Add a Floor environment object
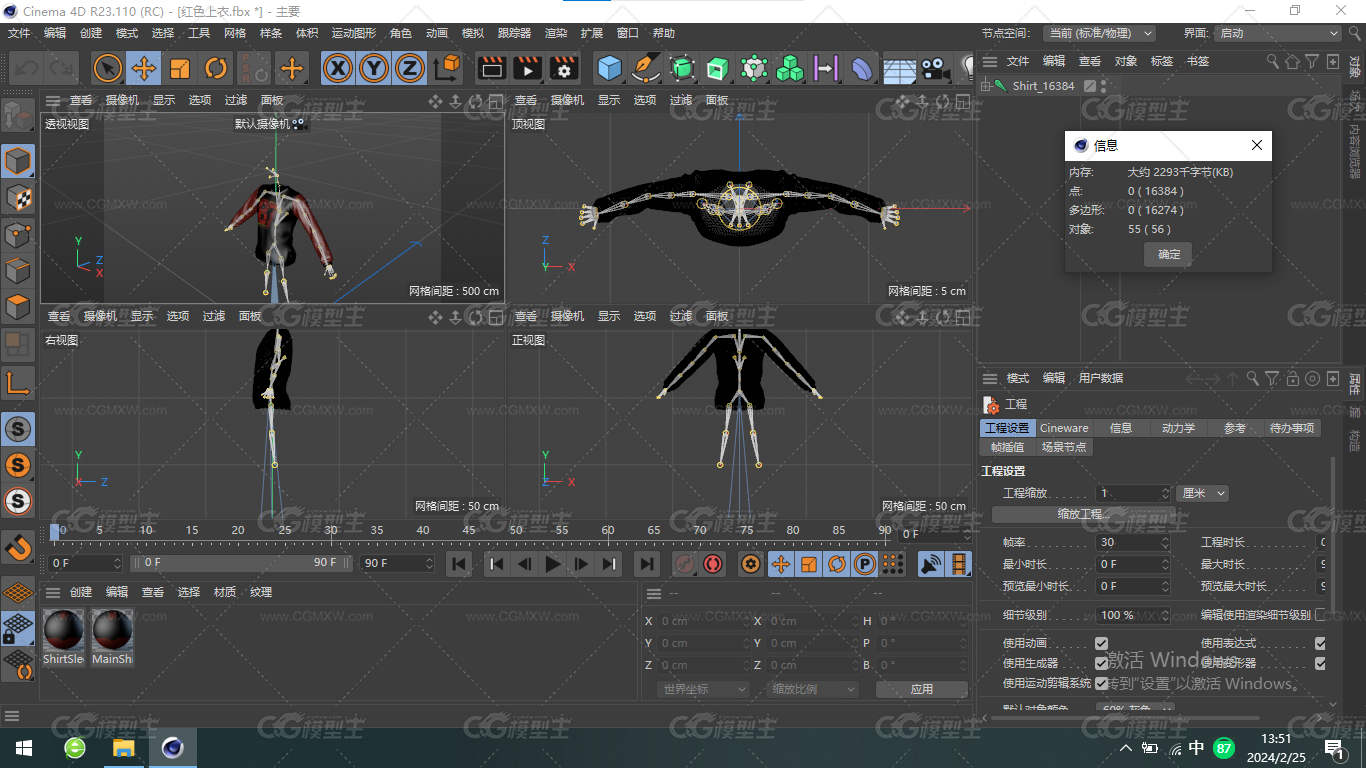The image size is (1366, 768). tap(898, 68)
